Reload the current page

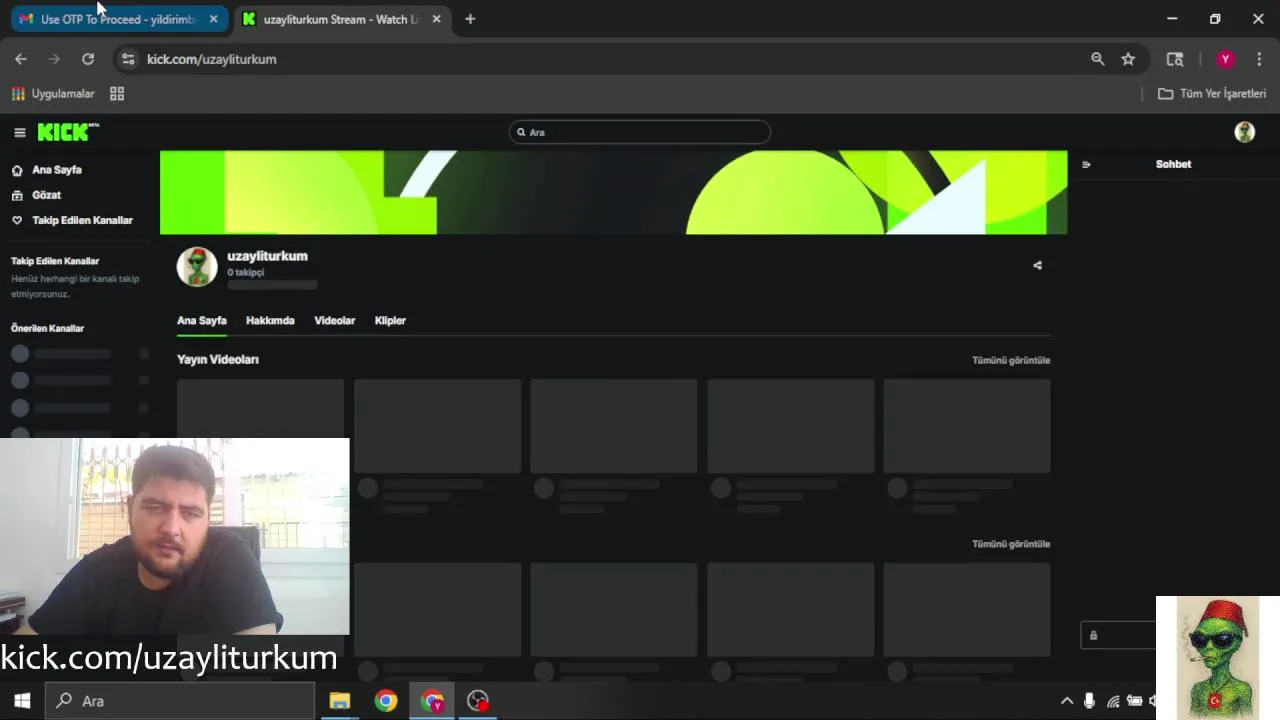click(88, 59)
